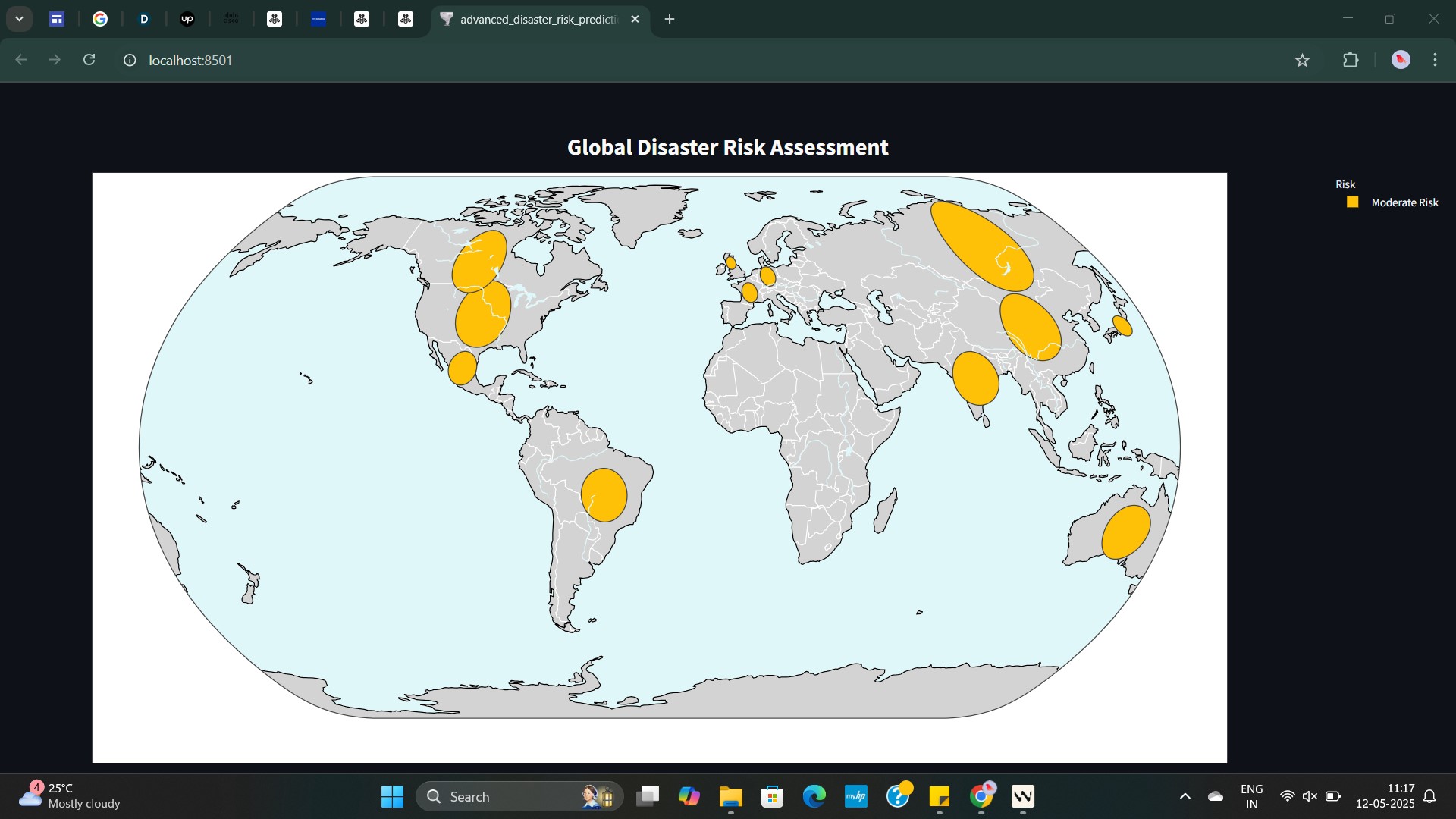Show hidden system tray icons
Image resolution: width=1456 pixels, height=819 pixels.
click(1185, 796)
